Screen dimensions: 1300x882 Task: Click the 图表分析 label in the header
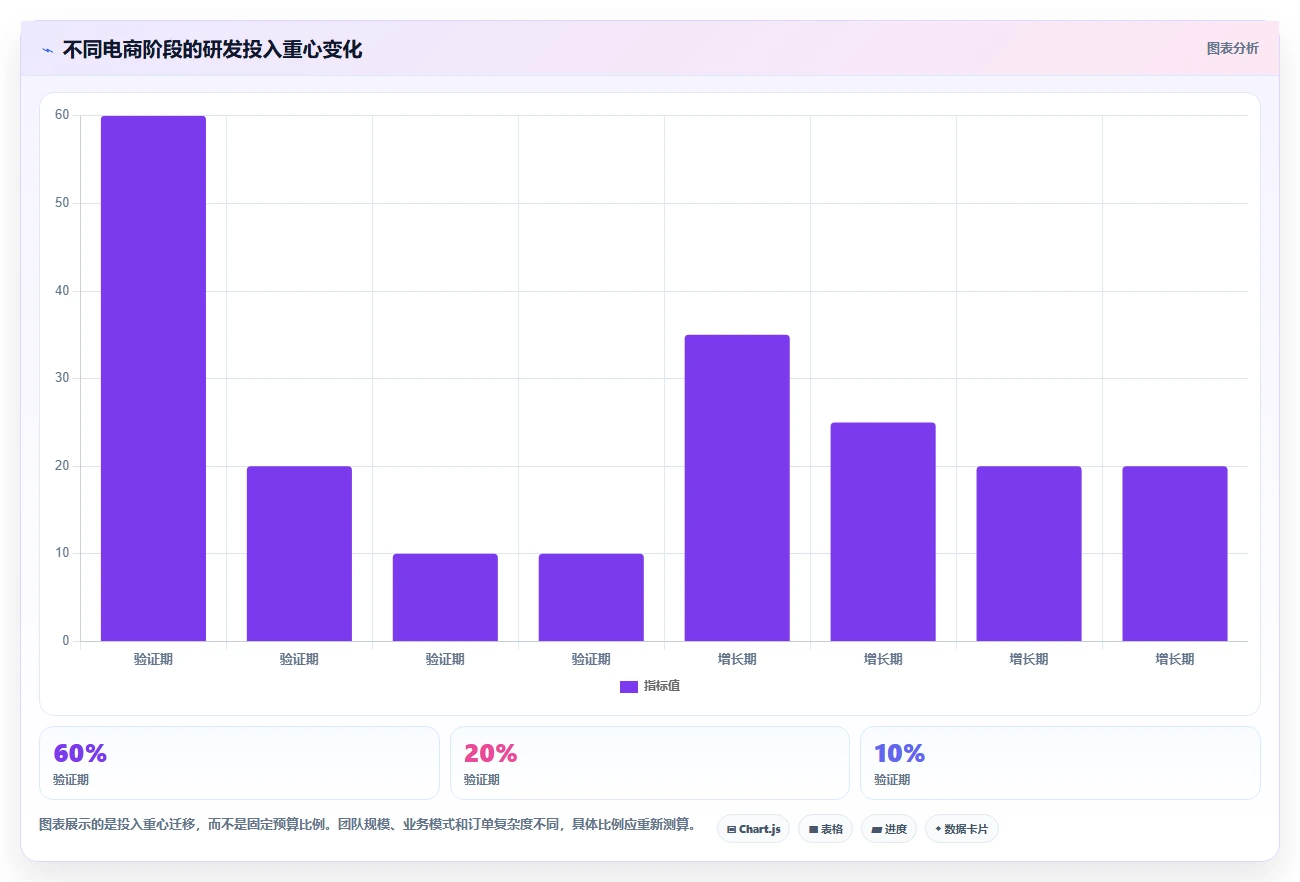(x=1233, y=48)
